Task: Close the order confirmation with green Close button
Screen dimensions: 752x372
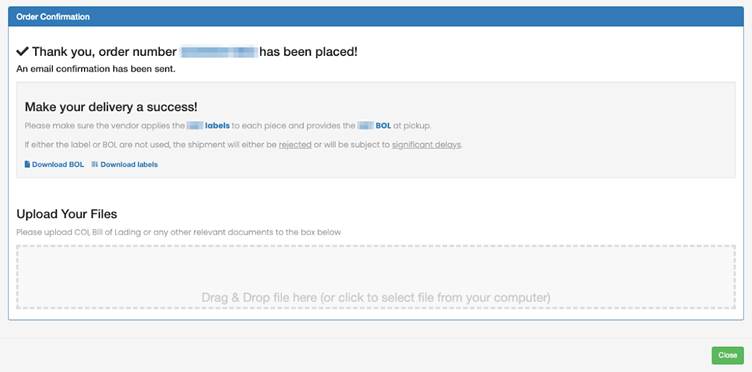Action: tap(728, 355)
